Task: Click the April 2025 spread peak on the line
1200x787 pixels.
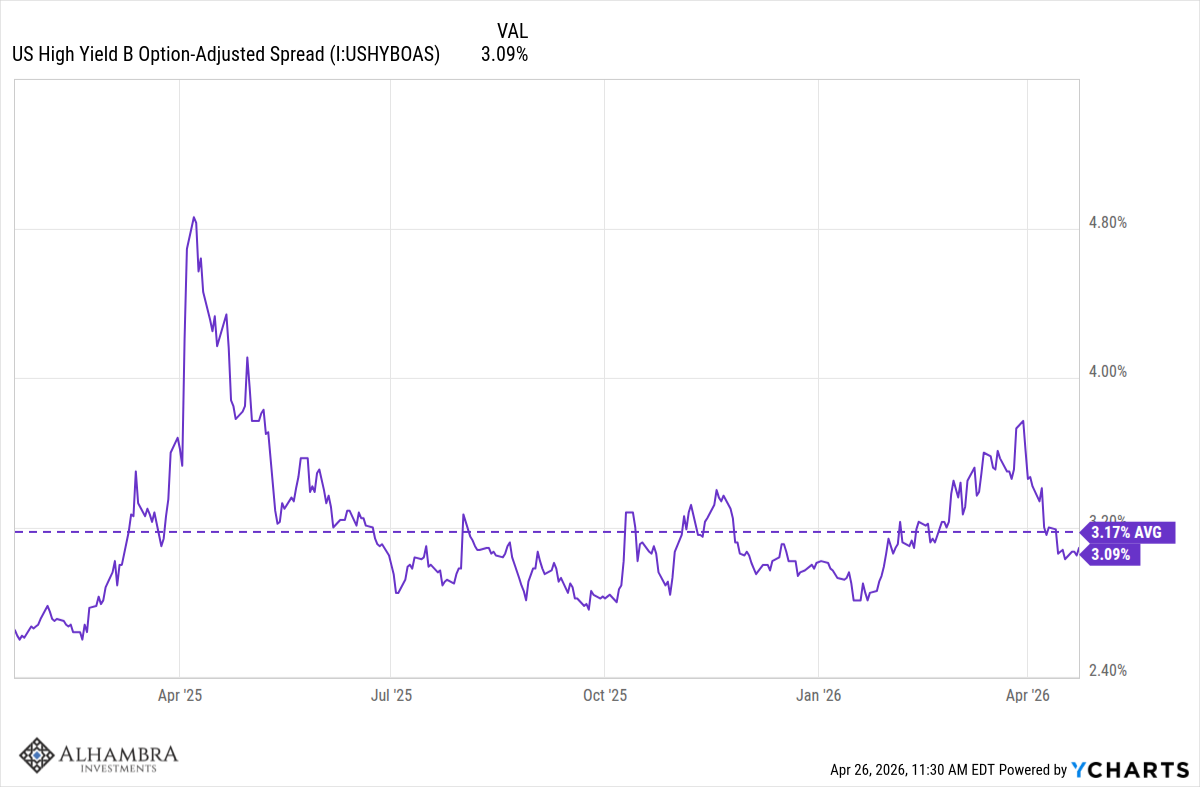Action: point(194,217)
